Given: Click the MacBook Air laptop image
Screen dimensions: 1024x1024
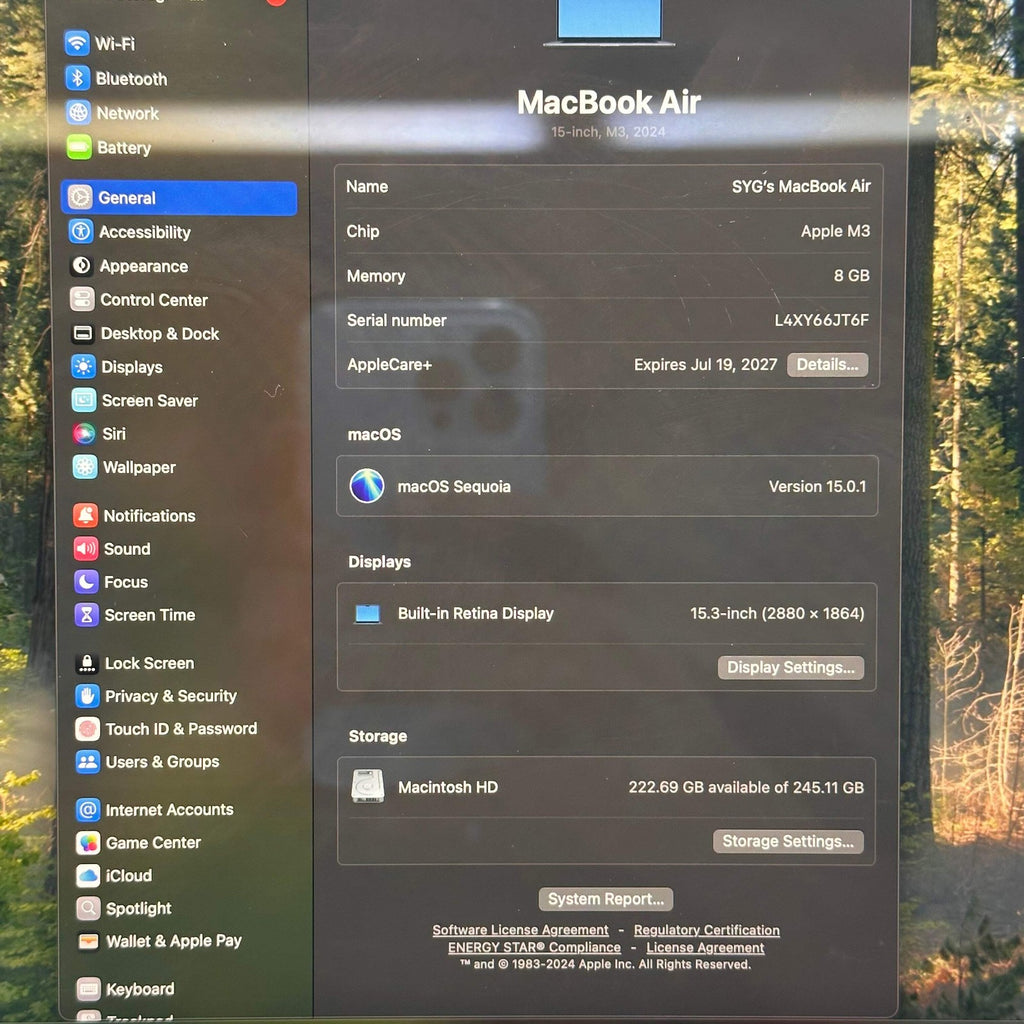Looking at the screenshot, I should pyautogui.click(x=609, y=22).
